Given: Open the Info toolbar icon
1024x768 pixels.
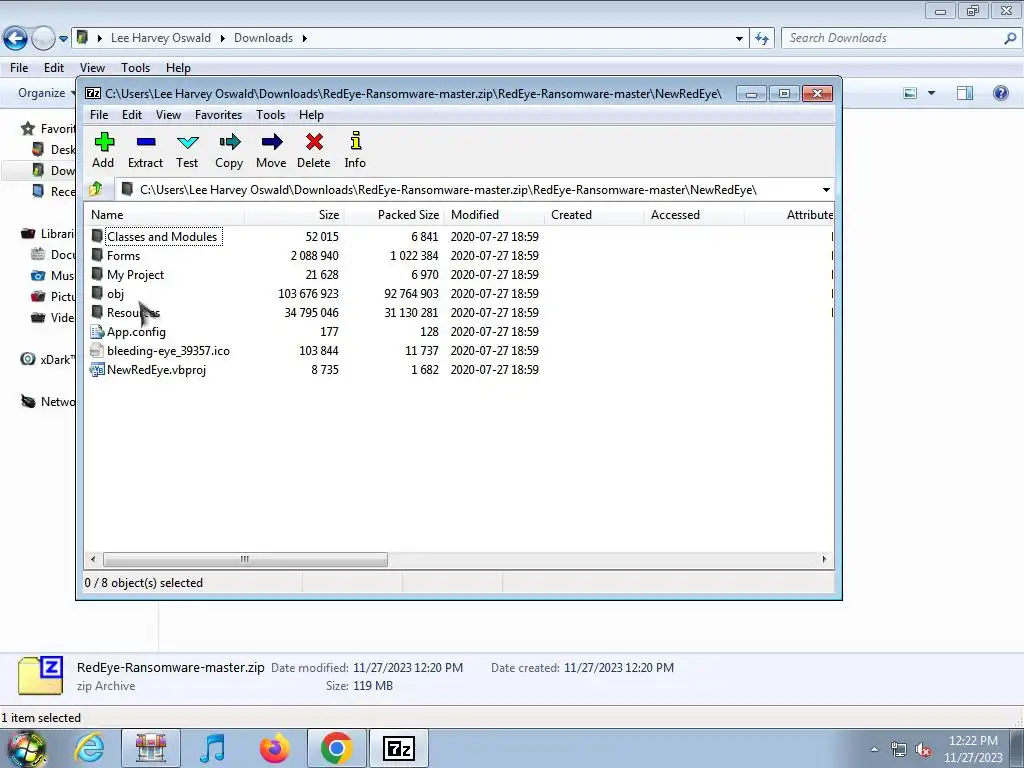Looking at the screenshot, I should pyautogui.click(x=355, y=141).
